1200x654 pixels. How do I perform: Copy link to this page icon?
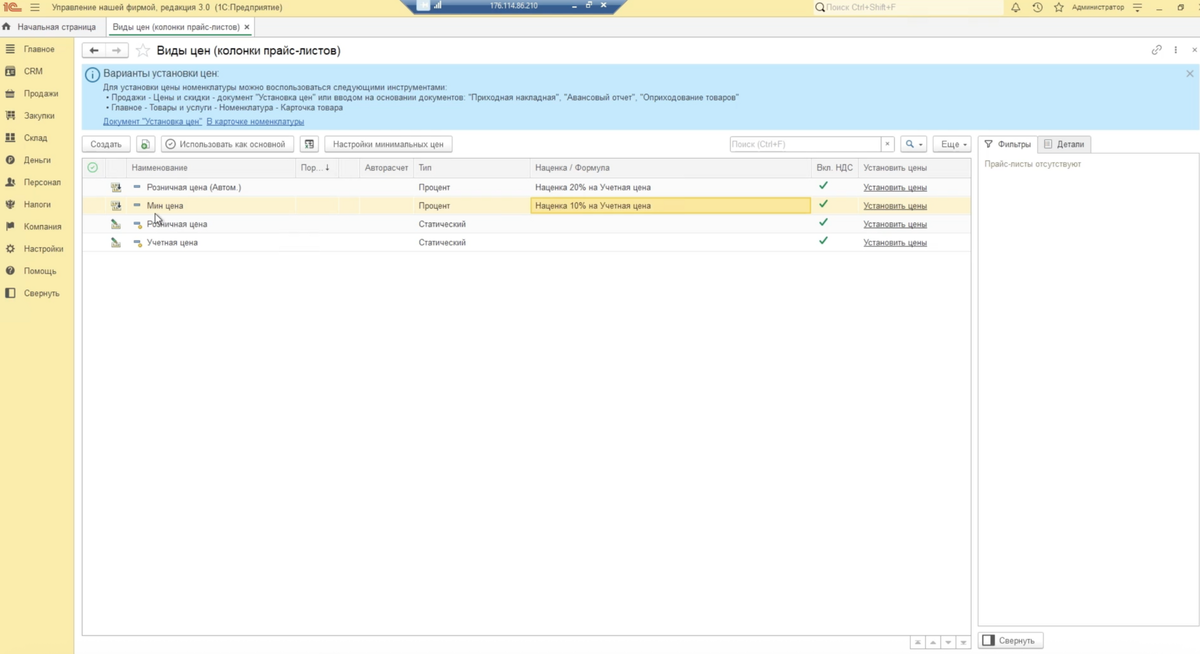(1157, 50)
